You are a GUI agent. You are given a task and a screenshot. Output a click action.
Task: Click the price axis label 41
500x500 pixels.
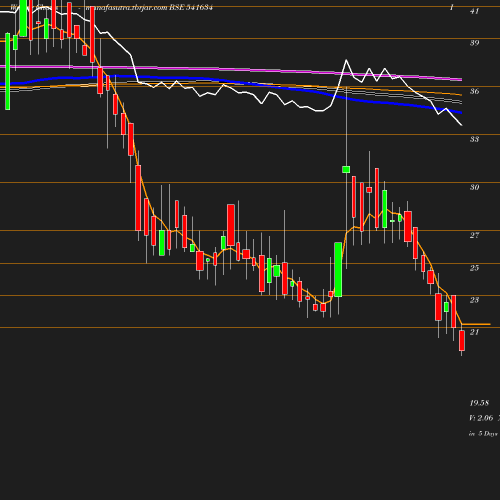[474, 11]
